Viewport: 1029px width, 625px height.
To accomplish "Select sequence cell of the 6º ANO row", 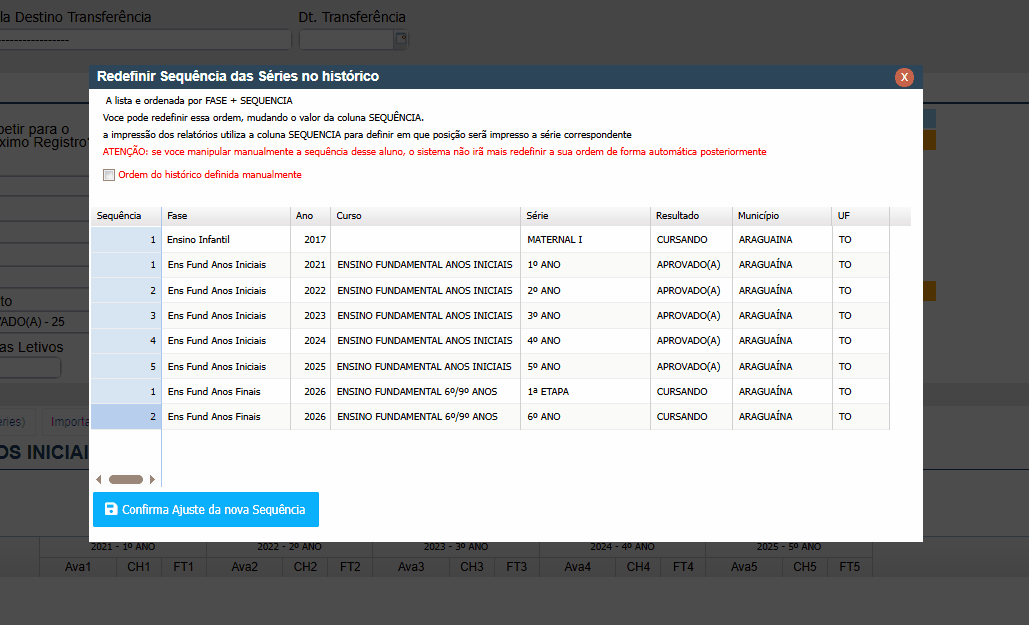I will [x=125, y=417].
